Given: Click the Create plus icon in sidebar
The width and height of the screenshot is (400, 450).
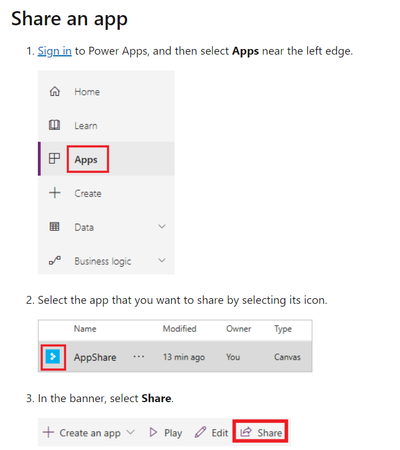Looking at the screenshot, I should (x=55, y=193).
